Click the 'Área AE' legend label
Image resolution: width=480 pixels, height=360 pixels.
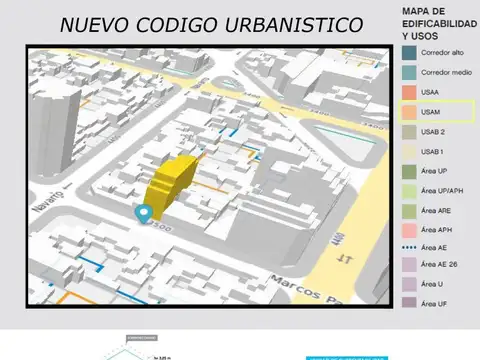coord(434,247)
